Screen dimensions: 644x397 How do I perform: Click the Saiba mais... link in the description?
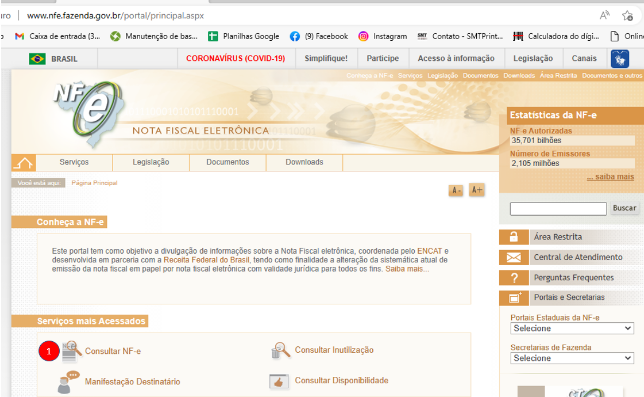coord(407,269)
